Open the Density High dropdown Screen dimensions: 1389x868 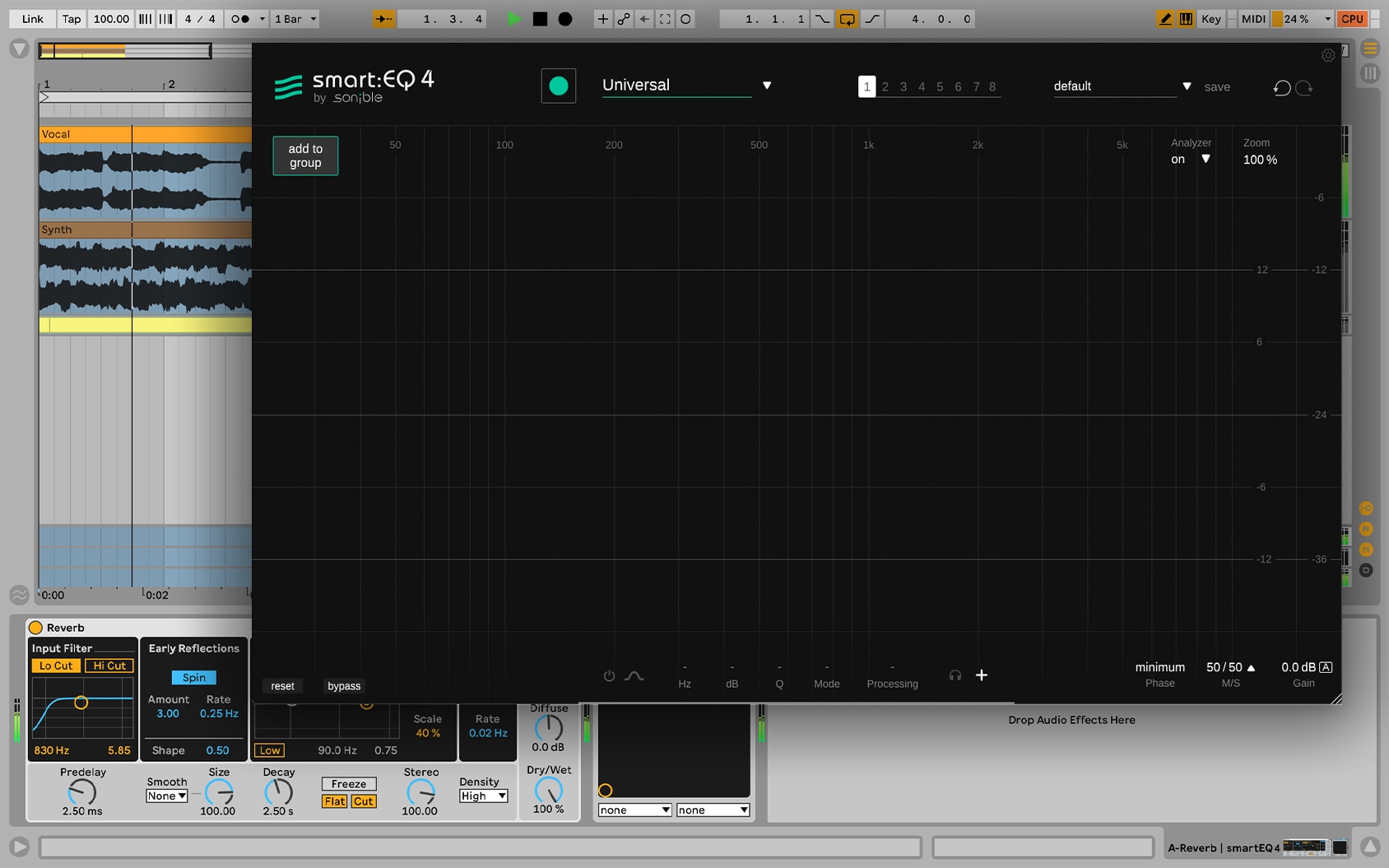pyautogui.click(x=483, y=796)
